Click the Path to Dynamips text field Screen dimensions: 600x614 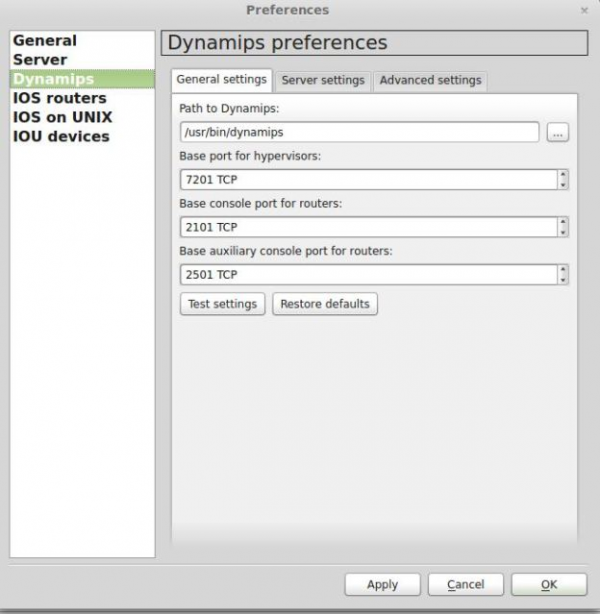359,132
